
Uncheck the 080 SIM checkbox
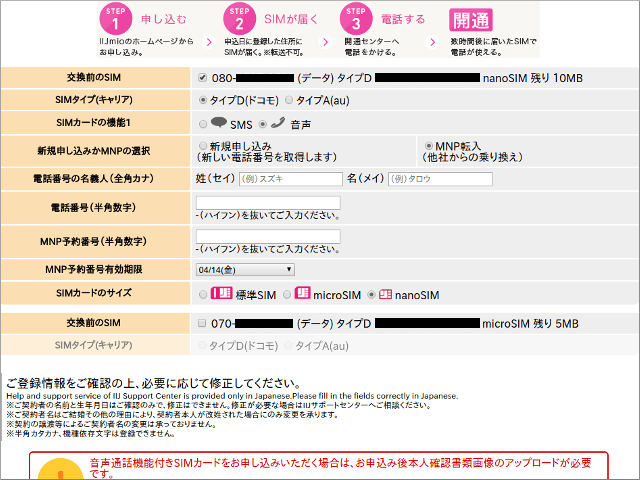[x=202, y=78]
